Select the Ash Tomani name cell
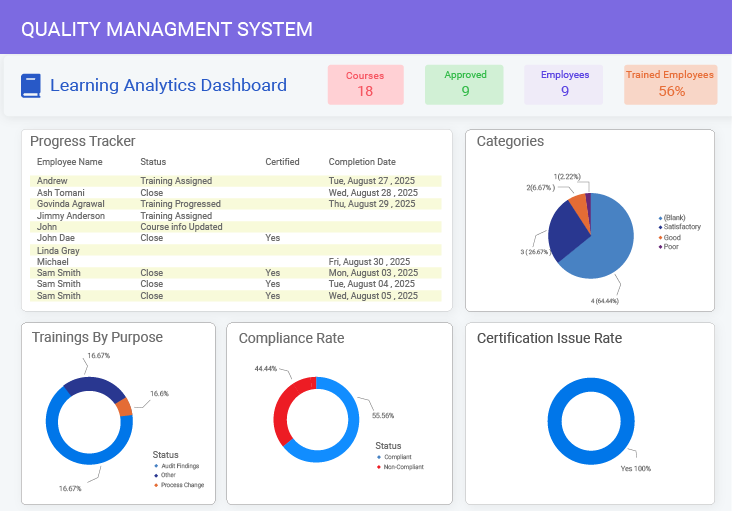Image resolution: width=732 pixels, height=511 pixels. [x=61, y=193]
